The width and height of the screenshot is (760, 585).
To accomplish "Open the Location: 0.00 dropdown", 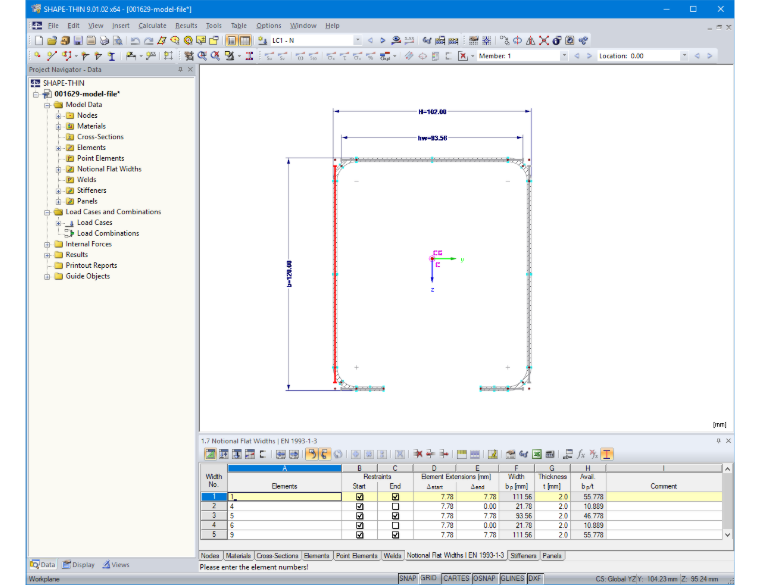I will click(x=684, y=56).
